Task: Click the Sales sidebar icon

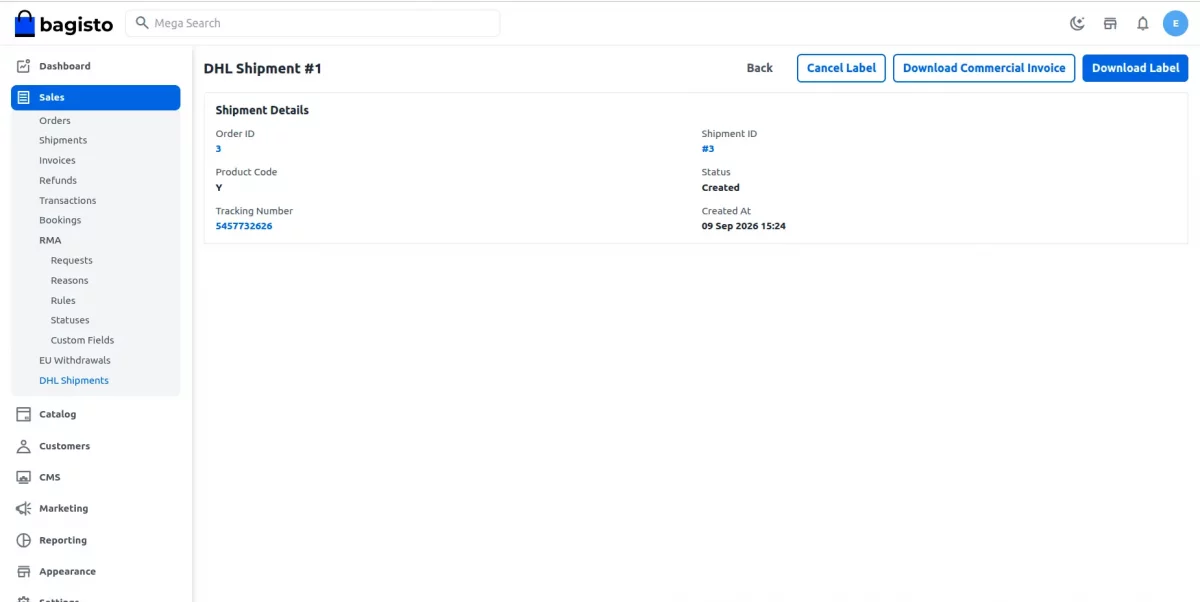Action: click(x=24, y=97)
